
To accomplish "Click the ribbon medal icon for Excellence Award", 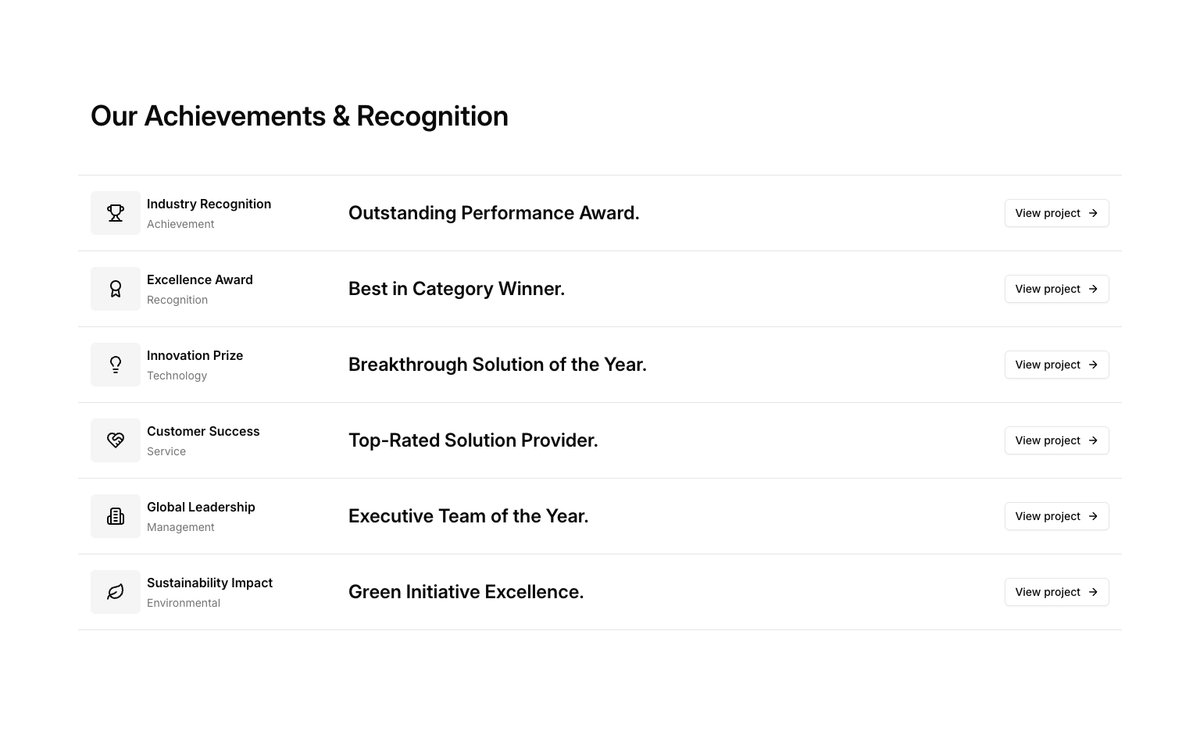I will pos(115,289).
